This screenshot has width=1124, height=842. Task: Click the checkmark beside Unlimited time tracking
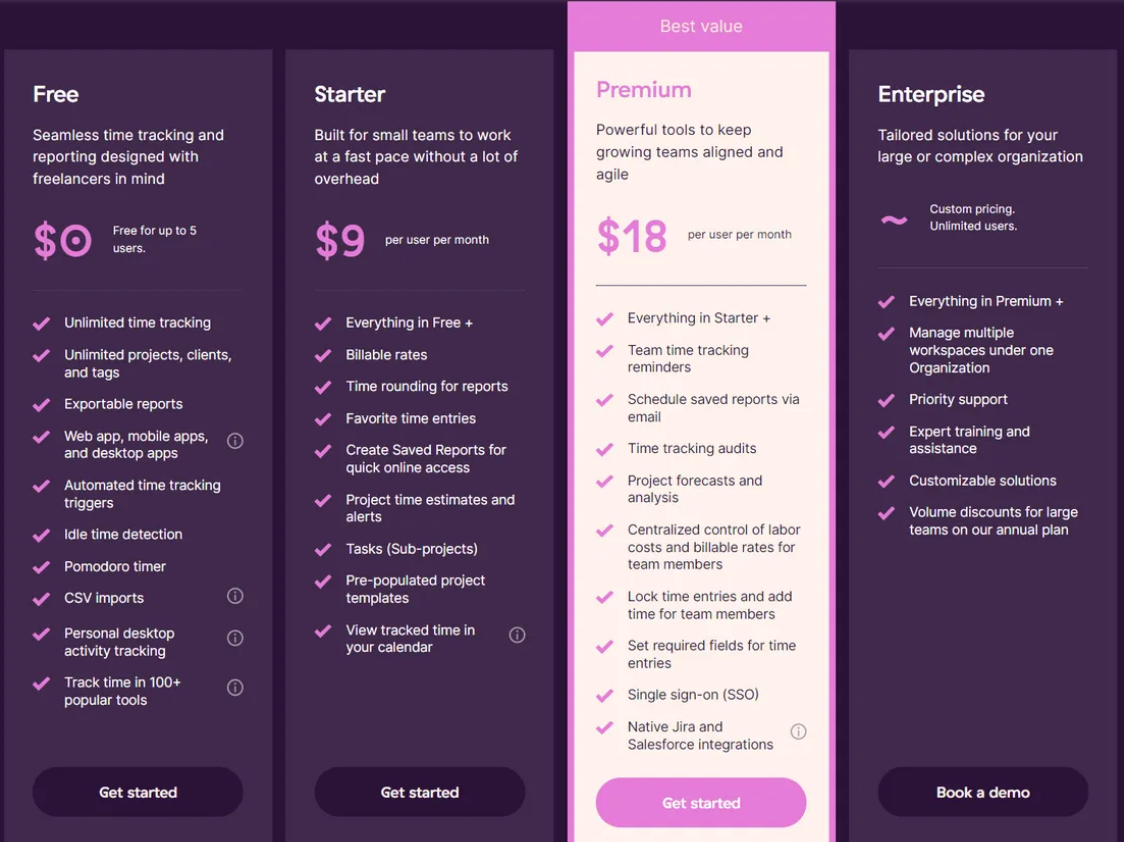(42, 323)
